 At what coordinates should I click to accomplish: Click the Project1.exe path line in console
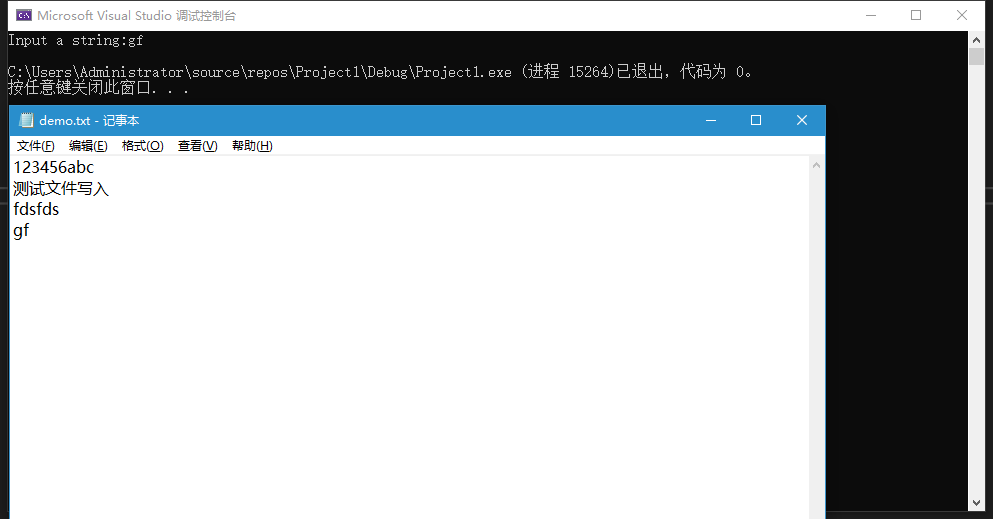tap(379, 72)
